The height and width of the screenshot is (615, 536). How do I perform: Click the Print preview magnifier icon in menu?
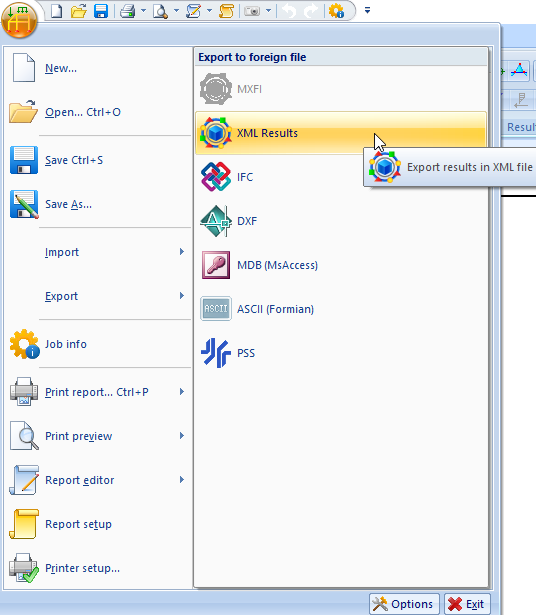pyautogui.click(x=24, y=435)
